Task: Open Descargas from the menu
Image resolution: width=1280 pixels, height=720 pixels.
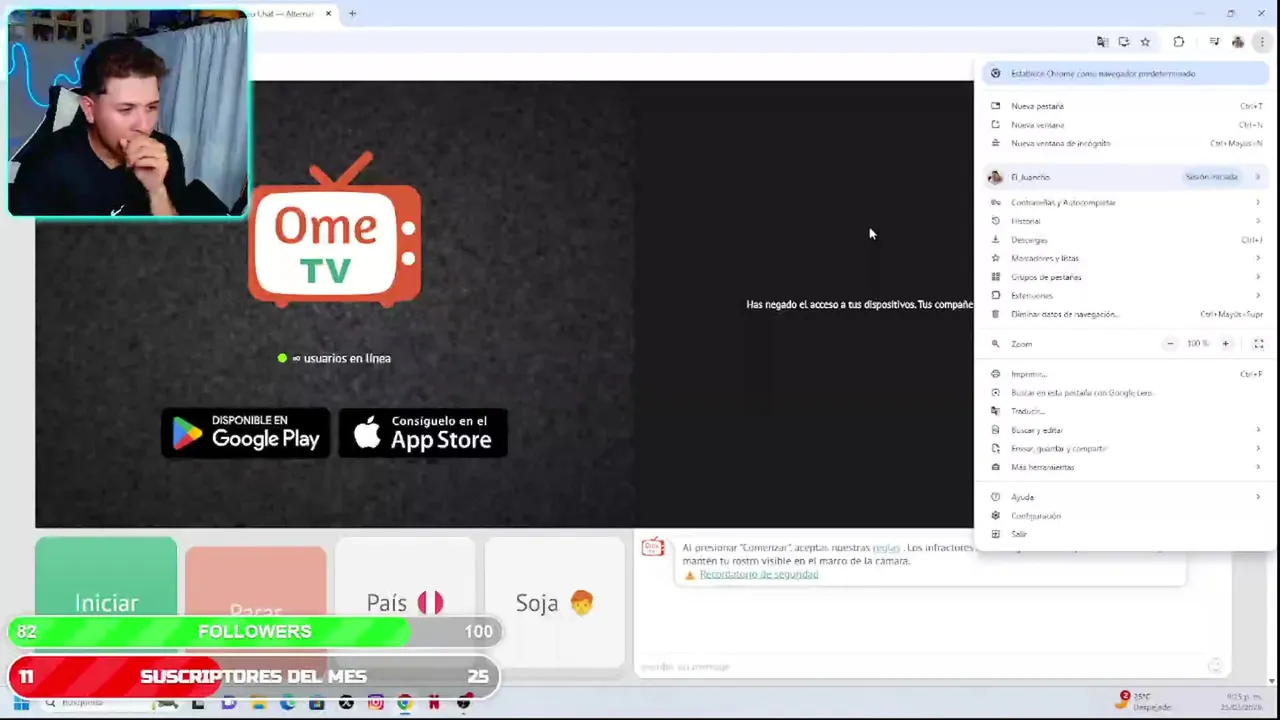Action: point(1126,240)
